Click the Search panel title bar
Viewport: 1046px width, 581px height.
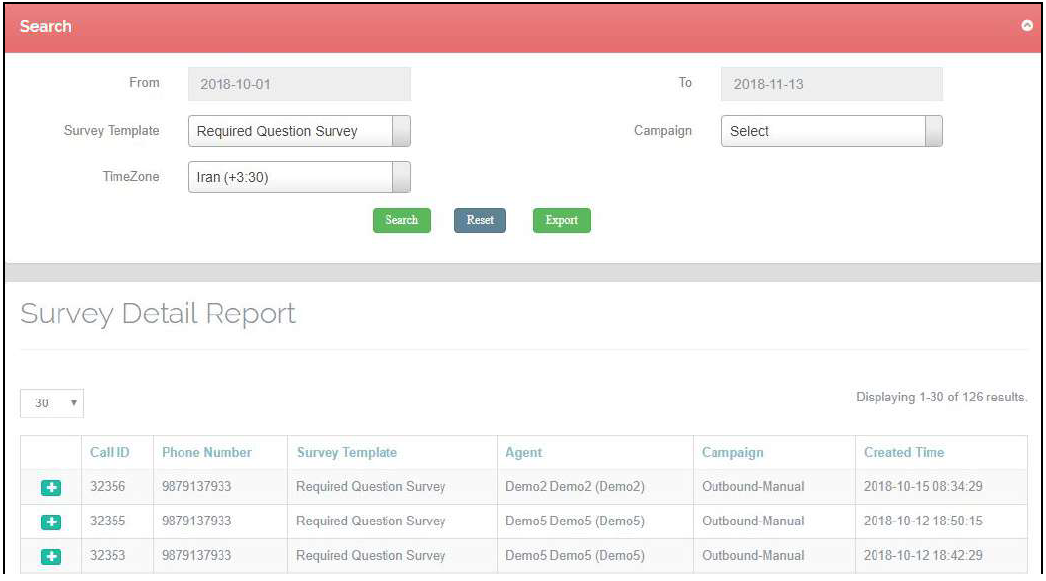500,26
